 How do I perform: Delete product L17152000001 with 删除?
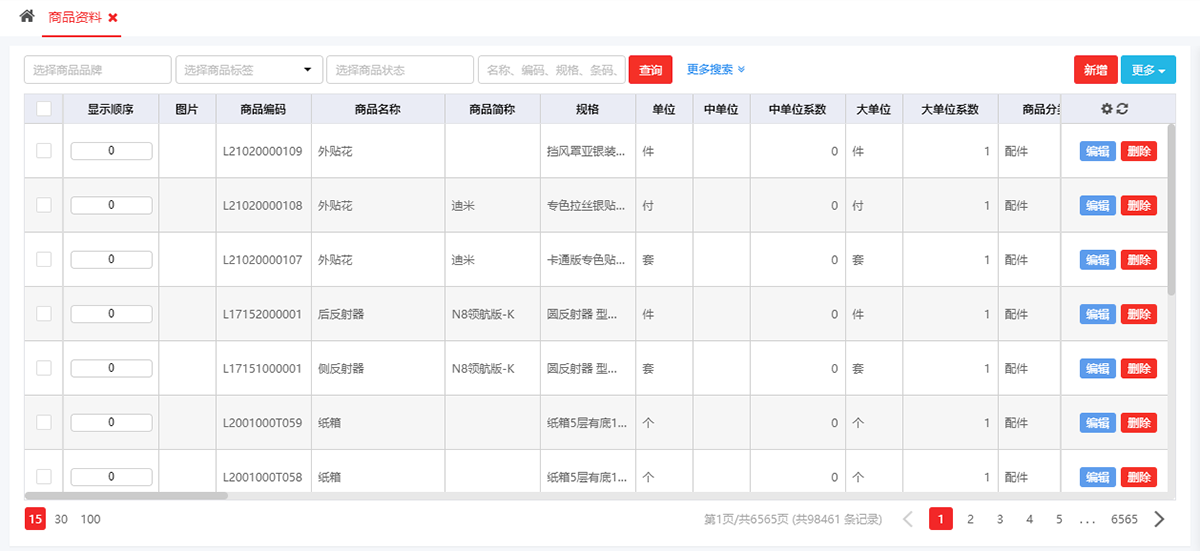click(1139, 314)
